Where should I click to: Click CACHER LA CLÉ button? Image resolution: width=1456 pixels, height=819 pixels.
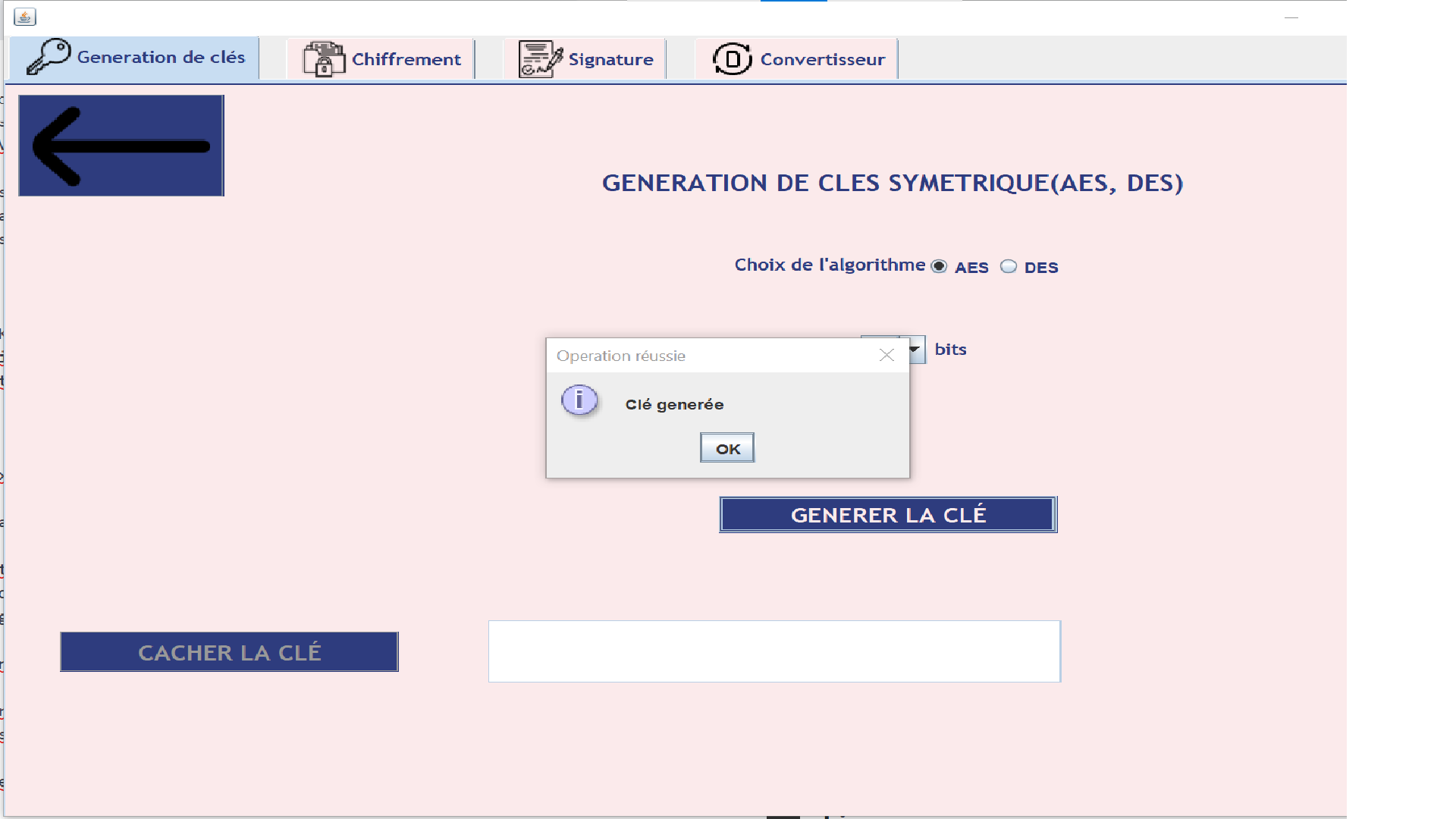coord(229,652)
